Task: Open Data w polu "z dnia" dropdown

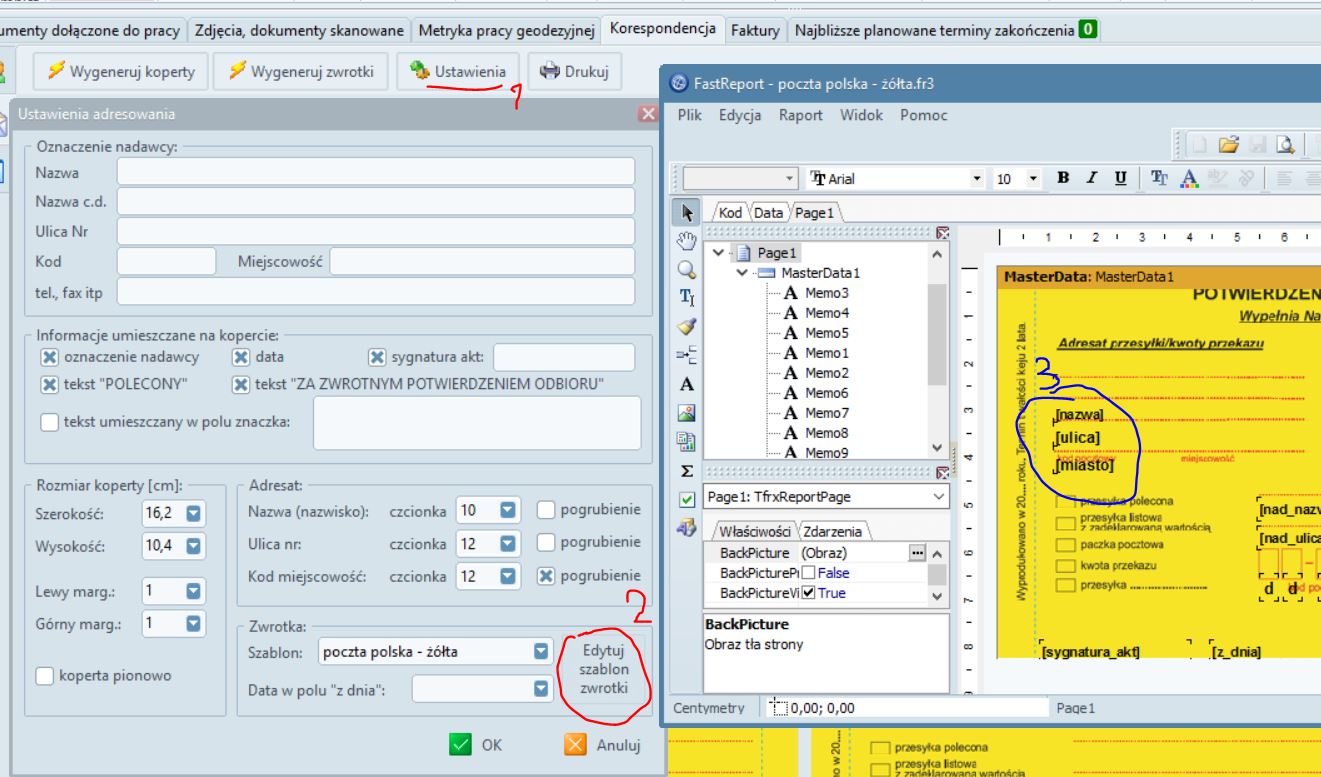Action: pos(541,689)
